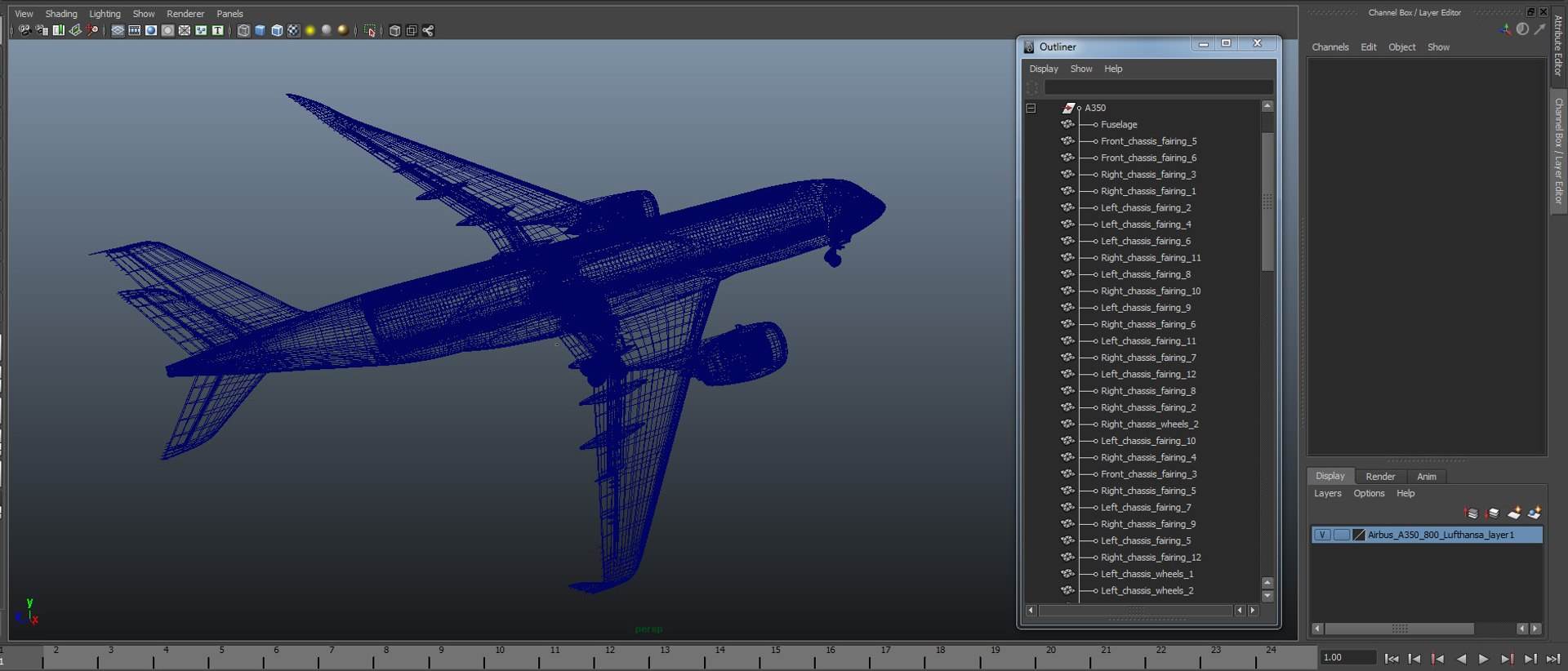The image size is (1568, 671).
Task: Click the 2D Pan/Zoom icon
Action: pos(91,30)
